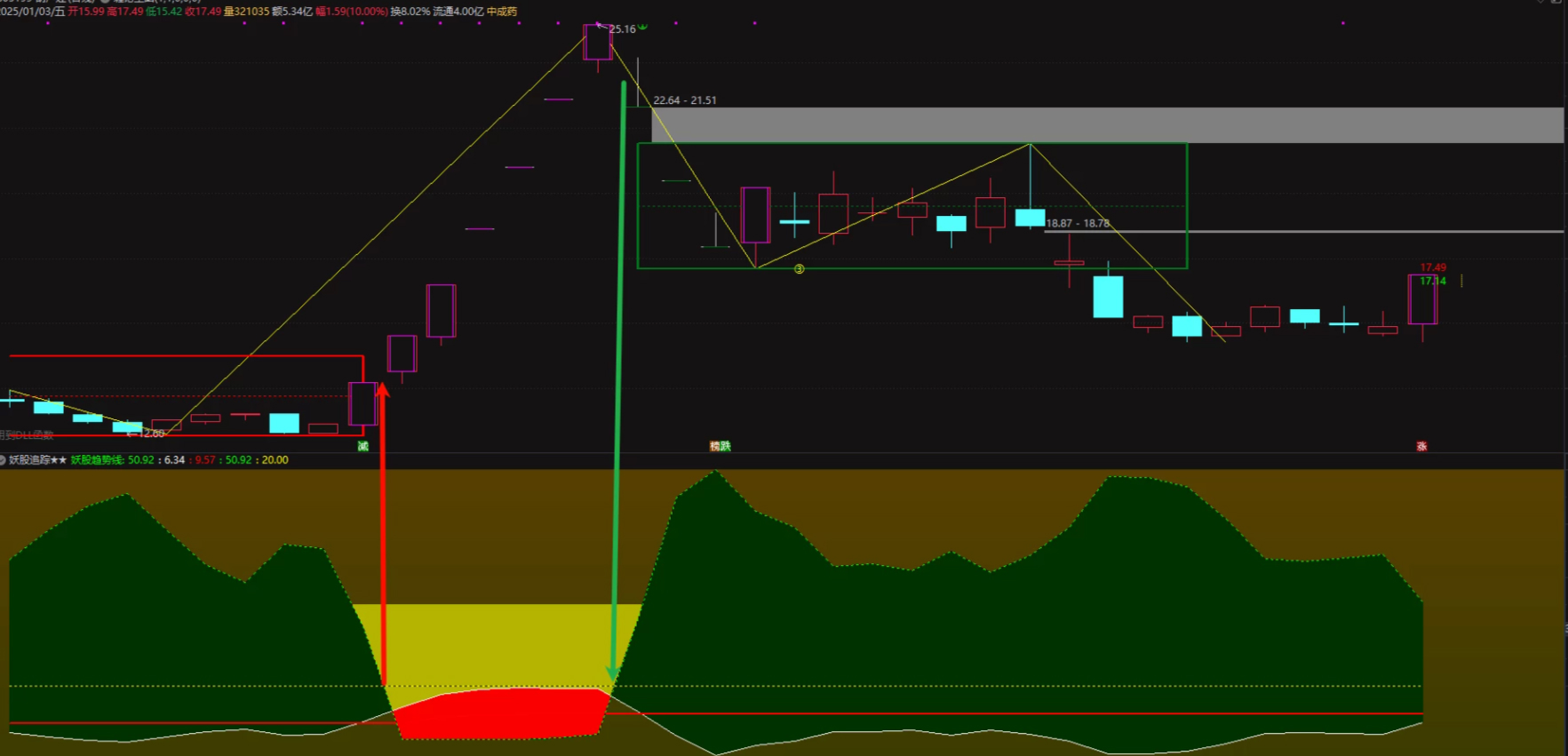Screen dimensions: 1568x756
Task: Click the red 涨 signal marker
Action: pos(1421,446)
